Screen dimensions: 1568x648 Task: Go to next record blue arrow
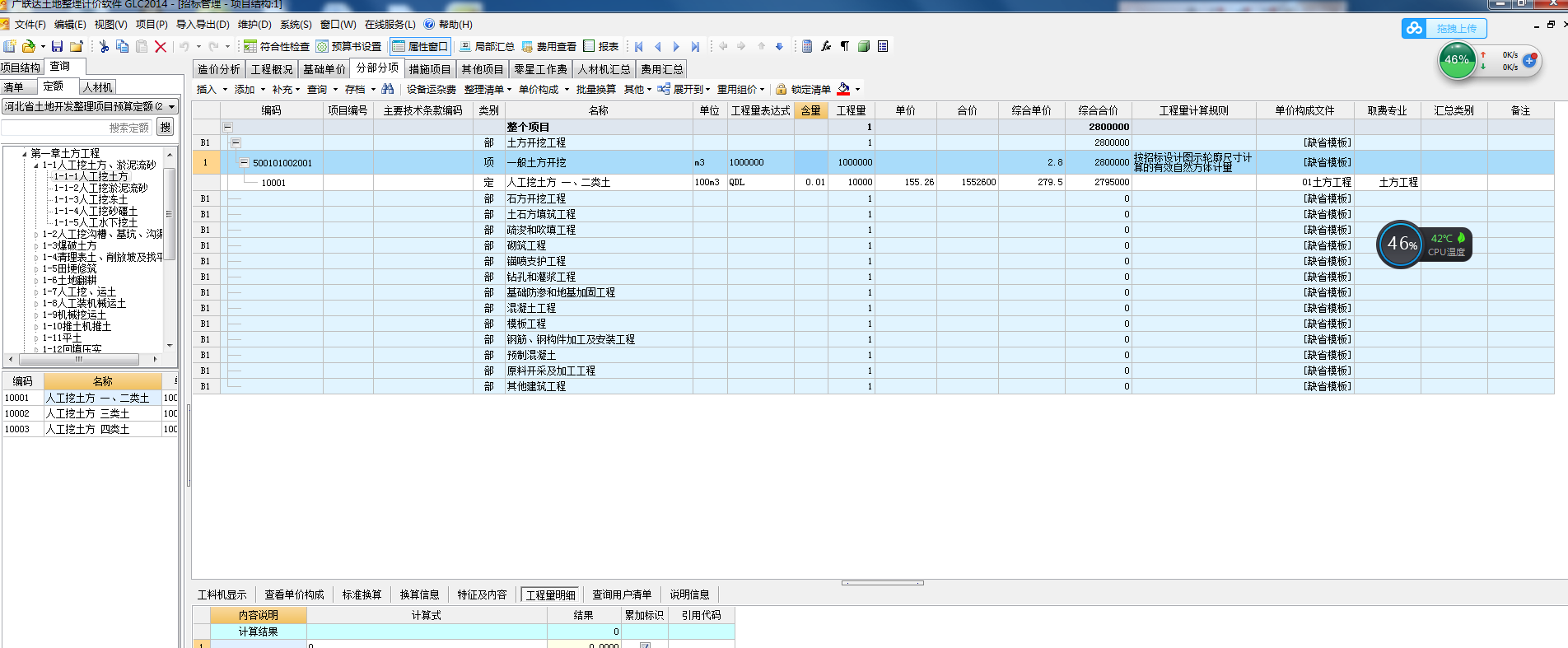pos(676,46)
